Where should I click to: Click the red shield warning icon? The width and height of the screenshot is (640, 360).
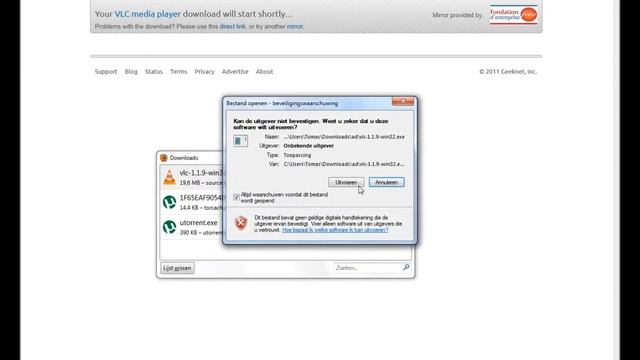tap(241, 223)
